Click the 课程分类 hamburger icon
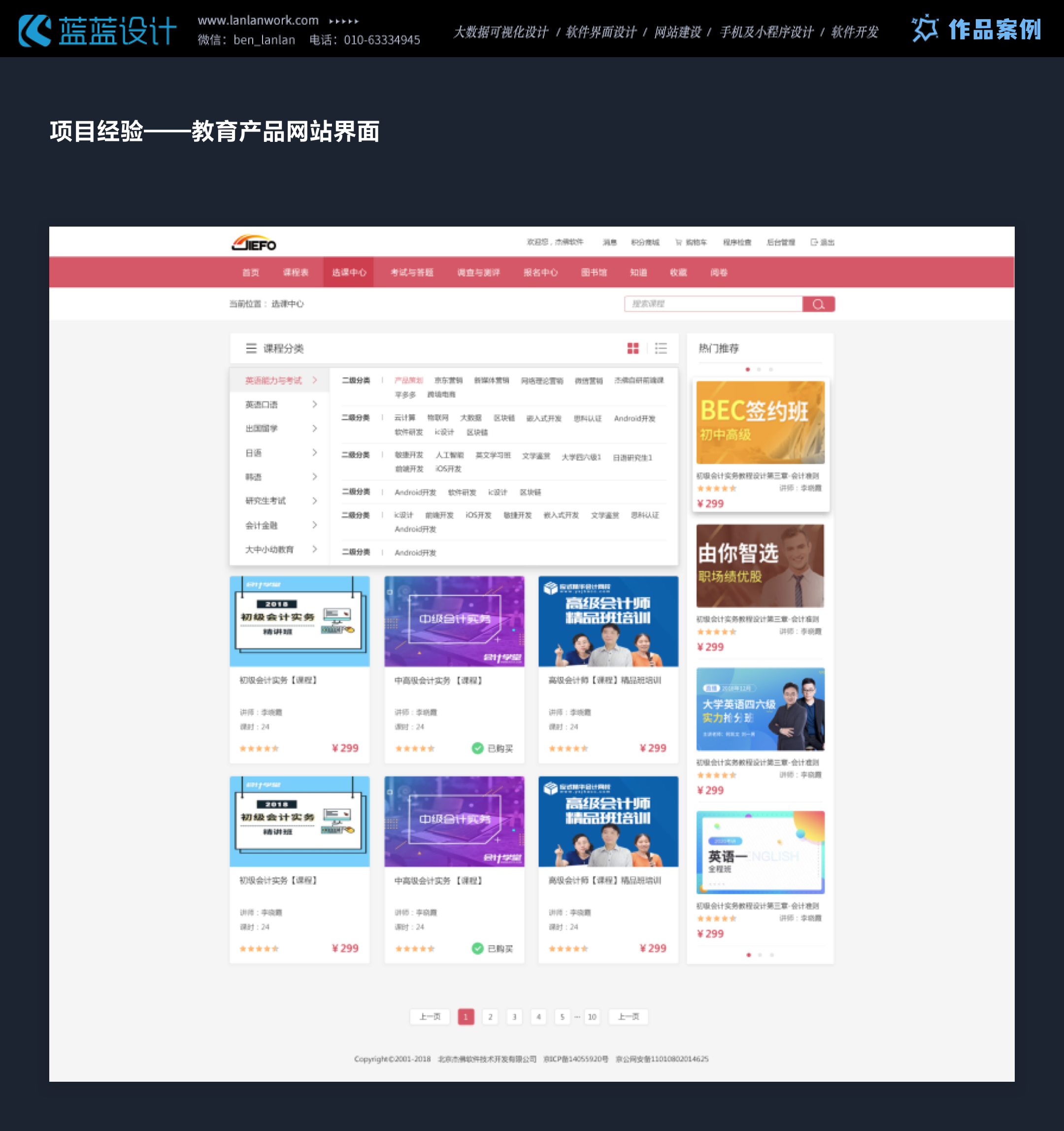The height and width of the screenshot is (1131, 1064). [251, 348]
